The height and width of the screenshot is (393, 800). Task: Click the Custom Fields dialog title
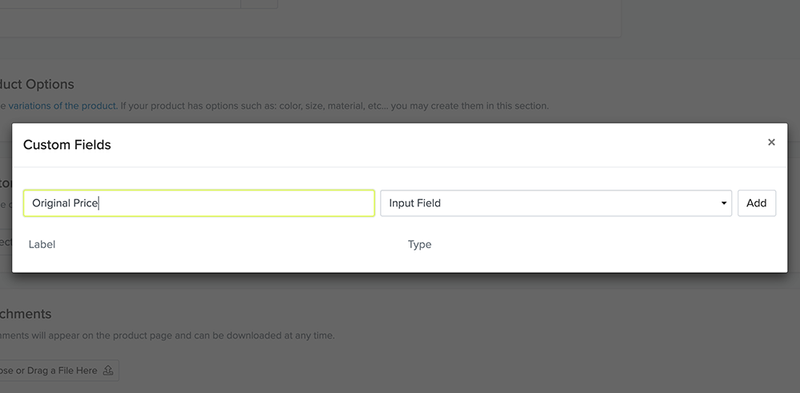[67, 145]
